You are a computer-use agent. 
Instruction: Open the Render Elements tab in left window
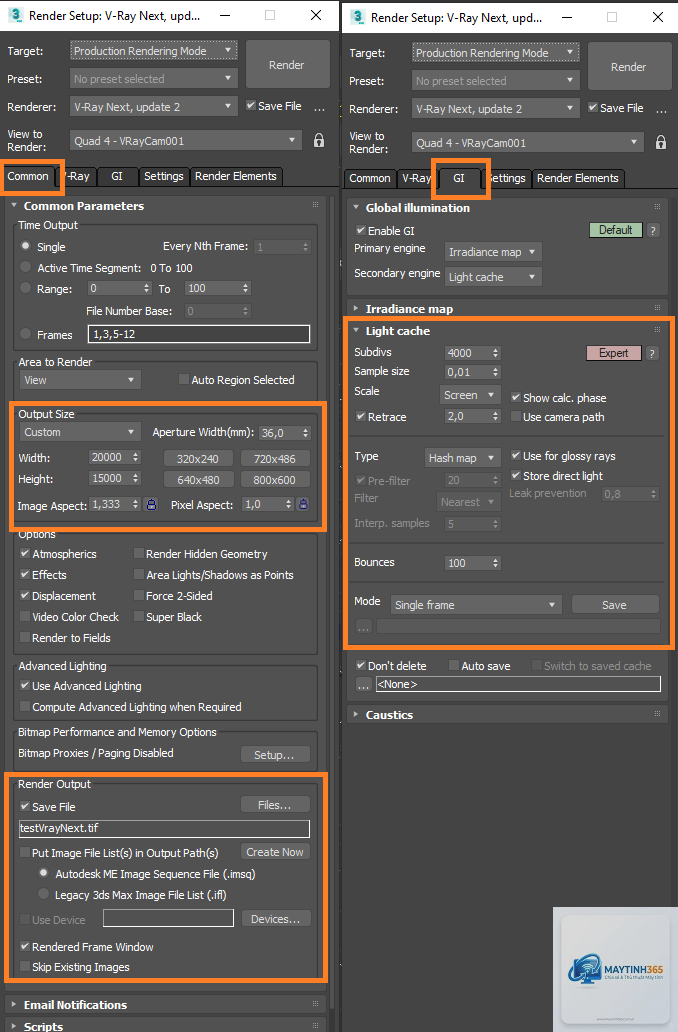click(x=236, y=176)
